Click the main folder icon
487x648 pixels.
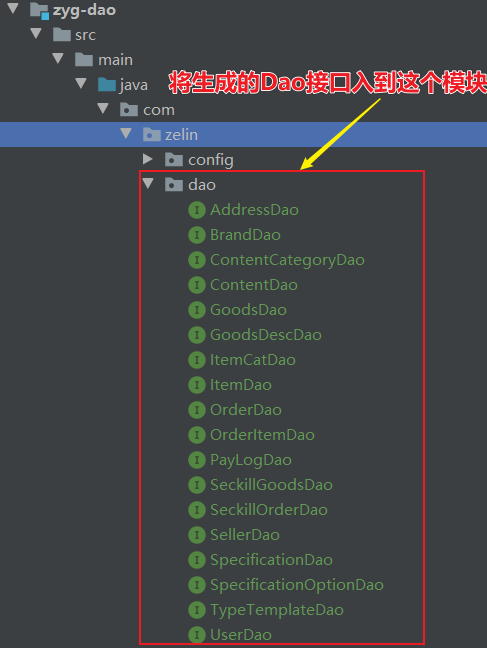(x=84, y=60)
